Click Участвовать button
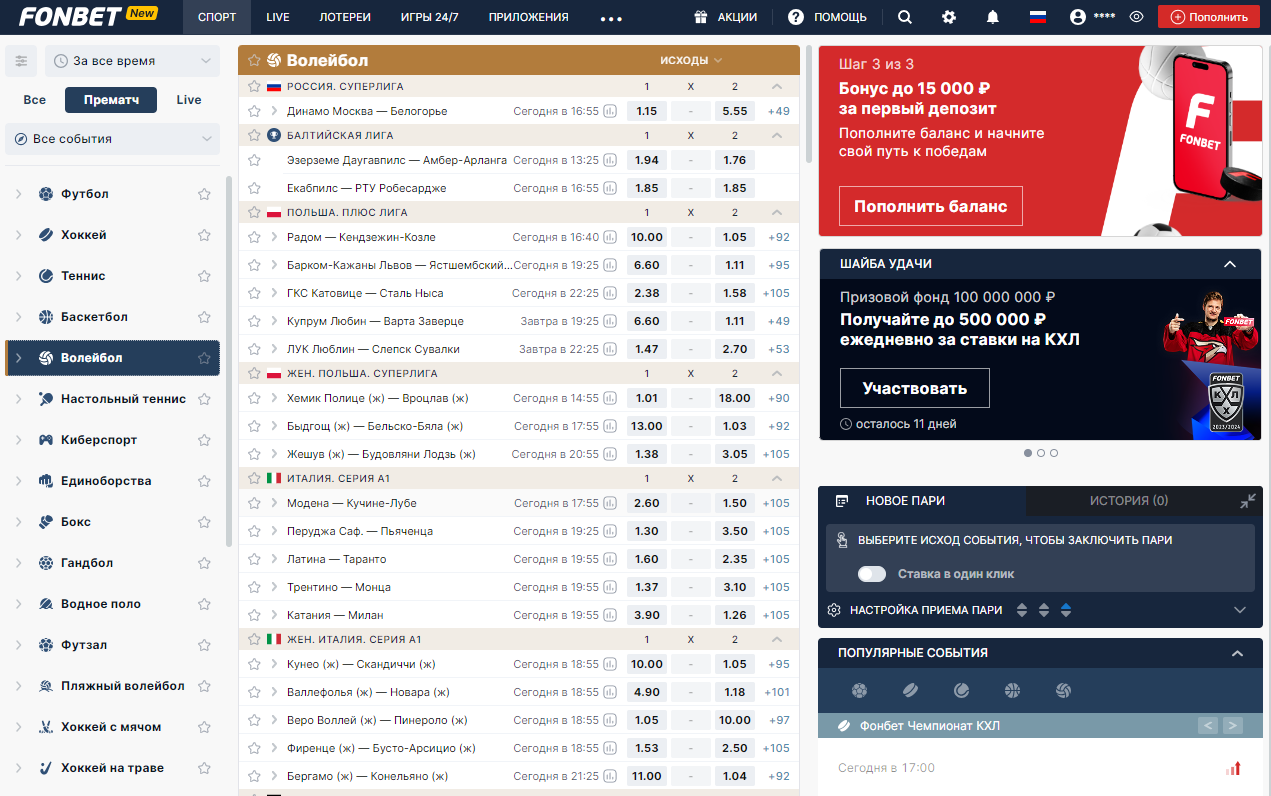The image size is (1271, 796). [914, 388]
